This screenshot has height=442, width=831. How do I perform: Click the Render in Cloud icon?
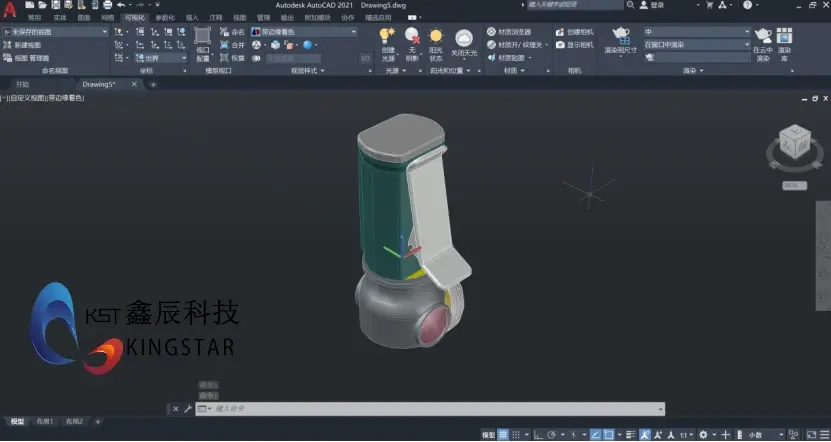(763, 36)
